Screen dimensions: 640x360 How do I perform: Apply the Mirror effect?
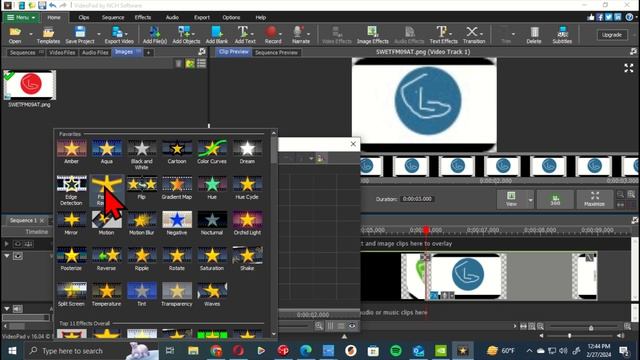click(x=71, y=223)
